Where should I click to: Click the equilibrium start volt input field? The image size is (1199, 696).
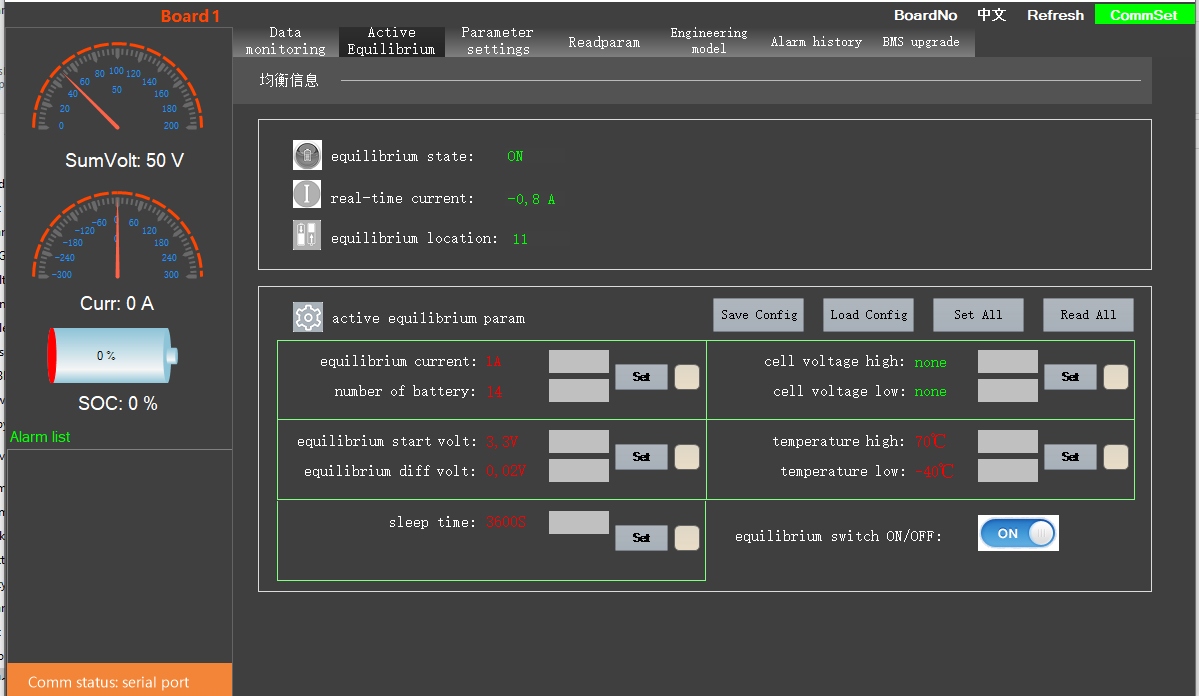pos(578,441)
